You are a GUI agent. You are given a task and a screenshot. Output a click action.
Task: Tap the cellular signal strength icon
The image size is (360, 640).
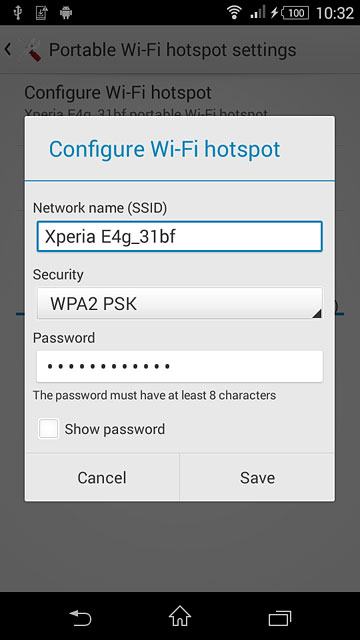pos(258,12)
